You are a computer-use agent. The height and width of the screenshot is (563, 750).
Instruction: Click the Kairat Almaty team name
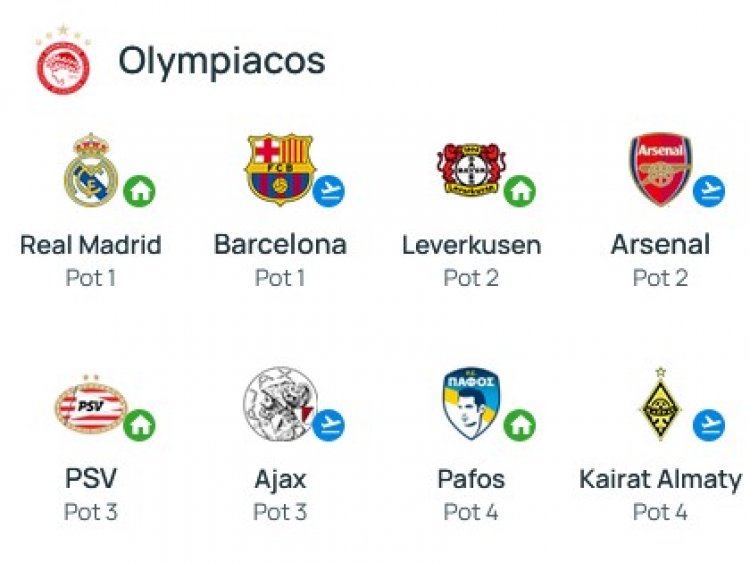click(x=660, y=479)
